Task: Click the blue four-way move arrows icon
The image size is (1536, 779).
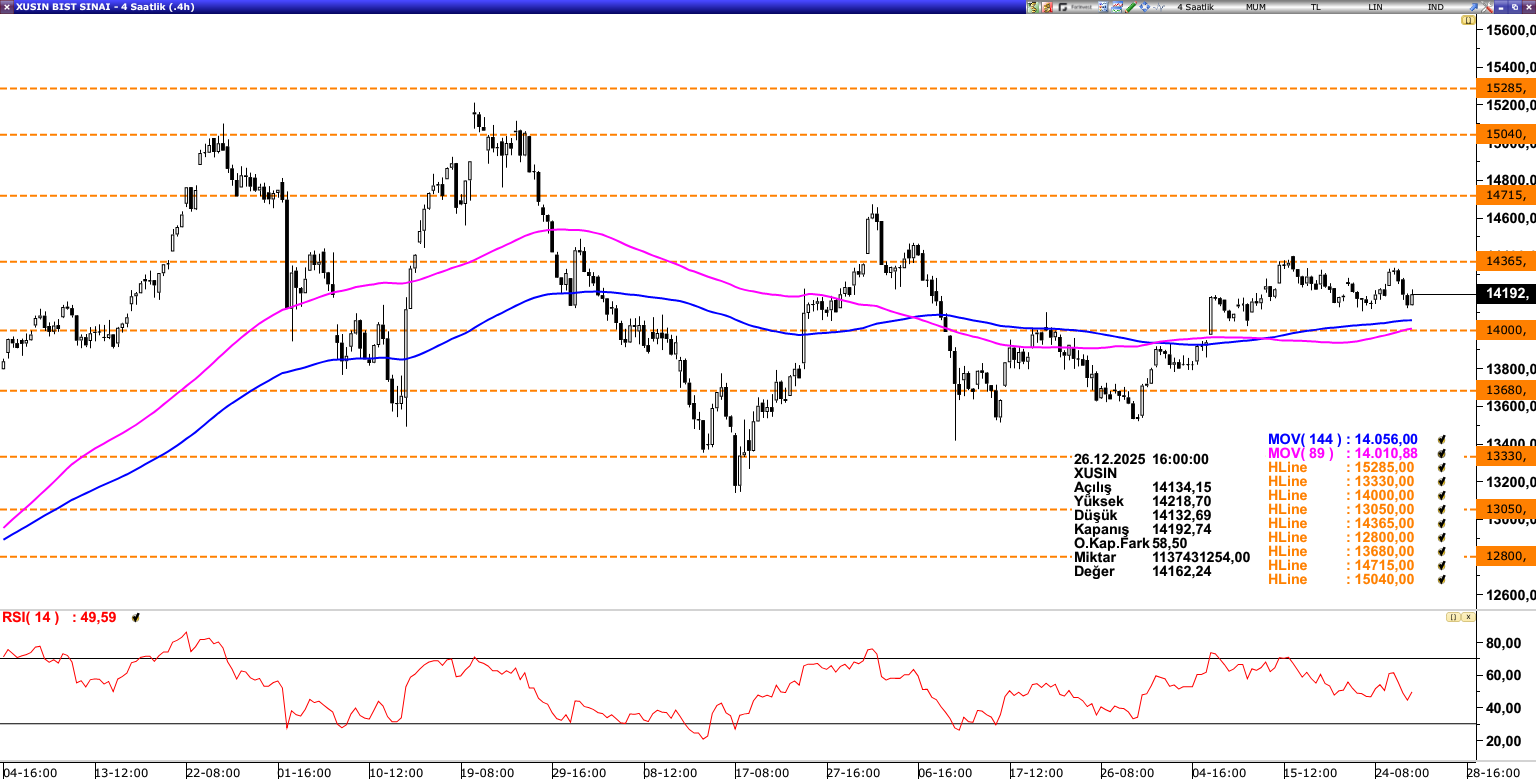Action: click(1144, 7)
